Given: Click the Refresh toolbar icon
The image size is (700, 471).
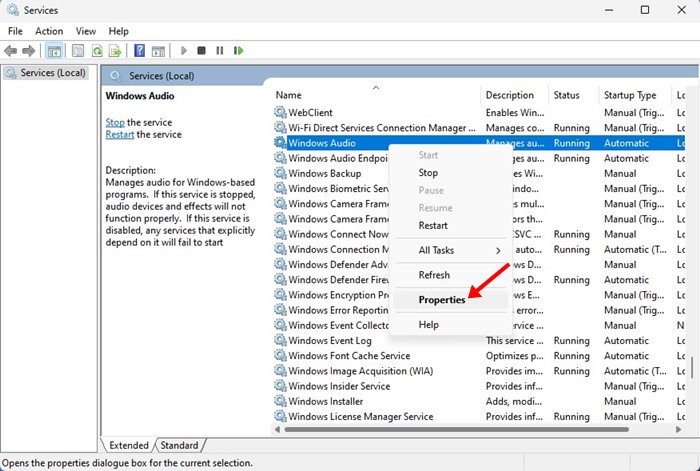Looking at the screenshot, I should click(98, 50).
